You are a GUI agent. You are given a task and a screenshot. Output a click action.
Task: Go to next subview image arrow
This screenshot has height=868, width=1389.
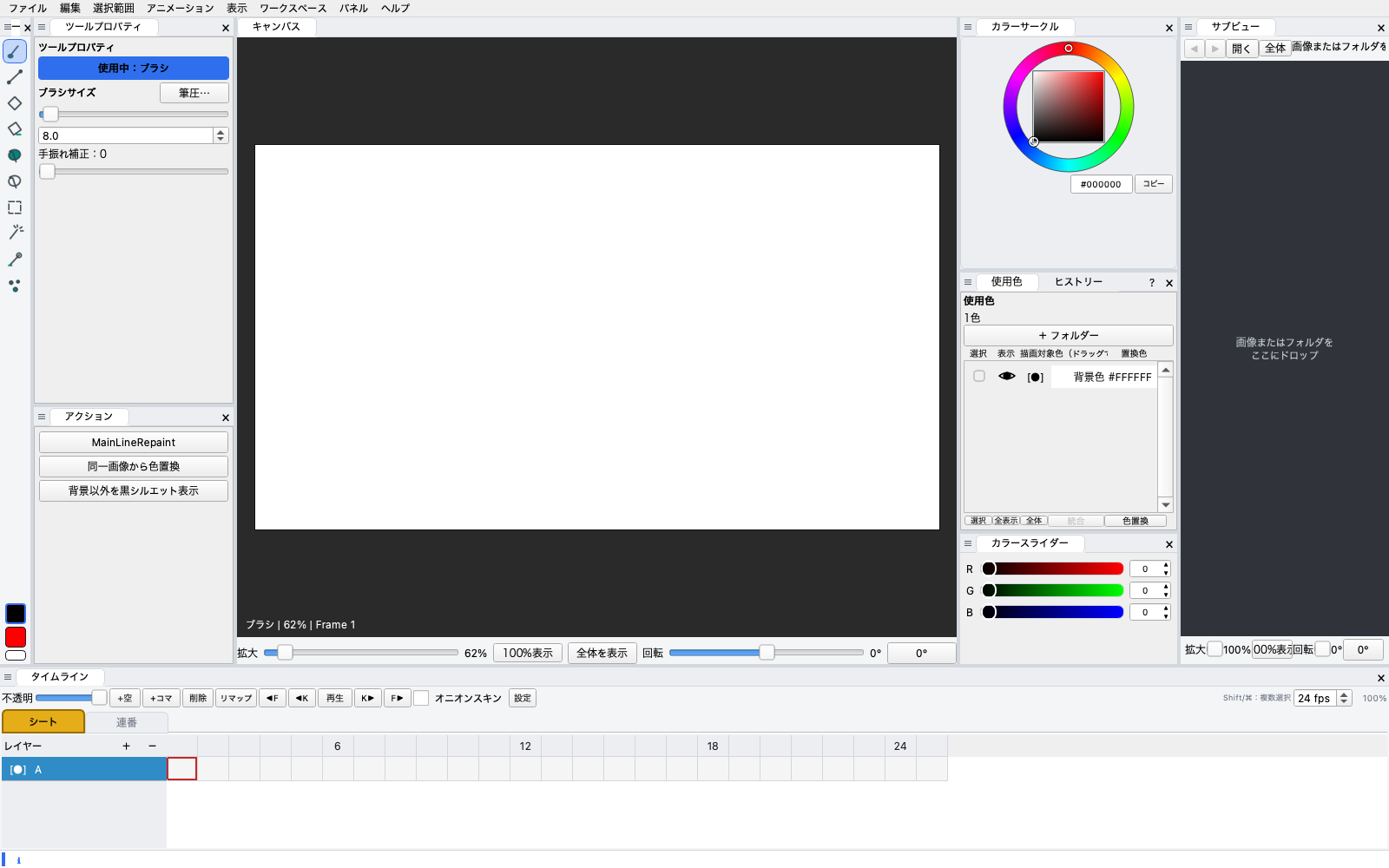[1215, 49]
